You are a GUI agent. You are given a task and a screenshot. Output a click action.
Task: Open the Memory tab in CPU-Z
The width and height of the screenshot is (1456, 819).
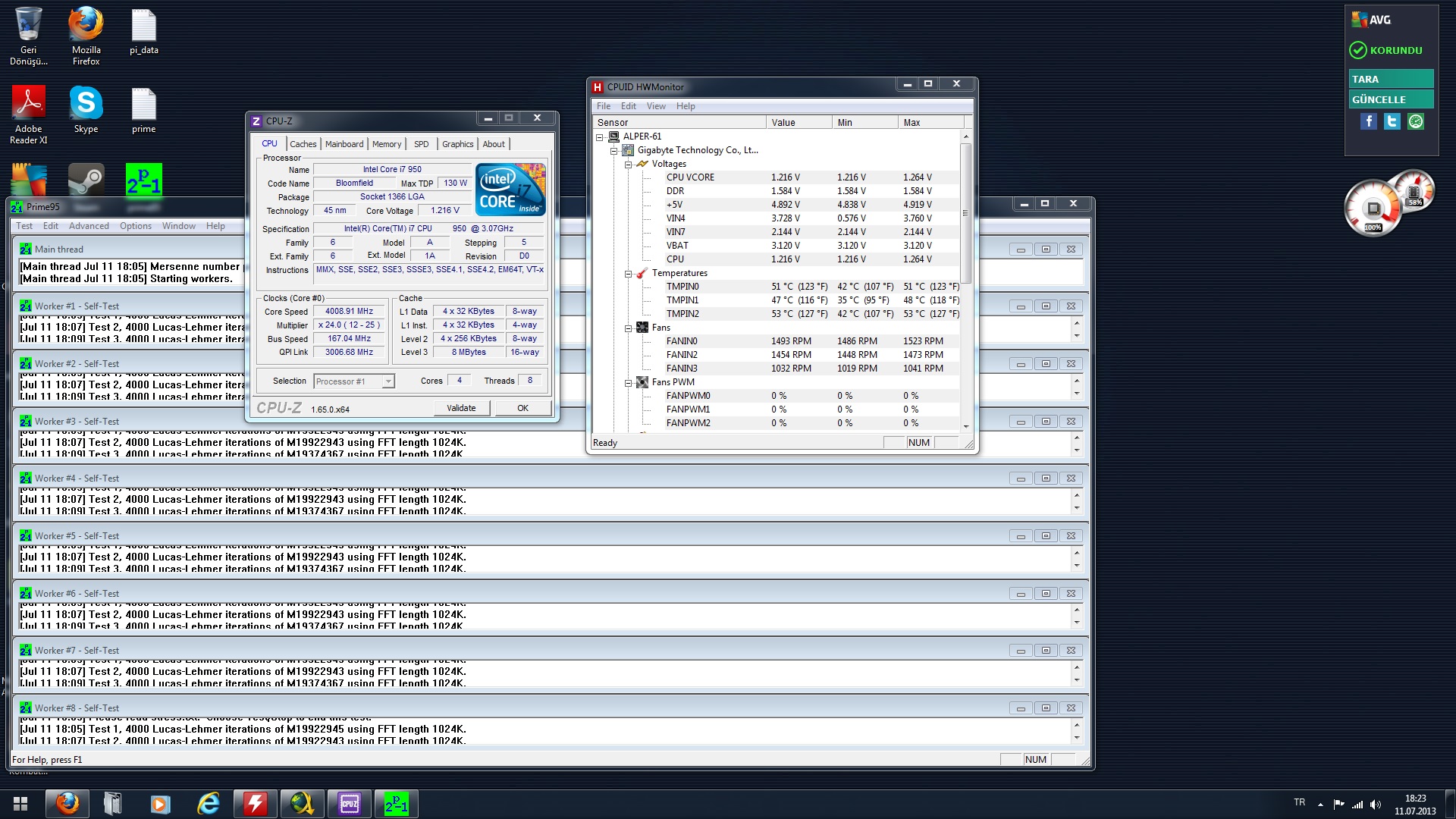coord(387,144)
